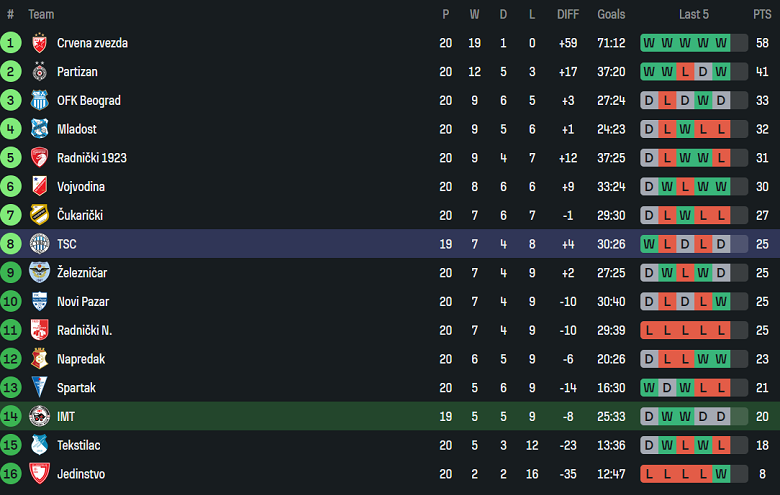Click the OFK Beograd team logo
Image resolution: width=780 pixels, height=495 pixels.
39,101
